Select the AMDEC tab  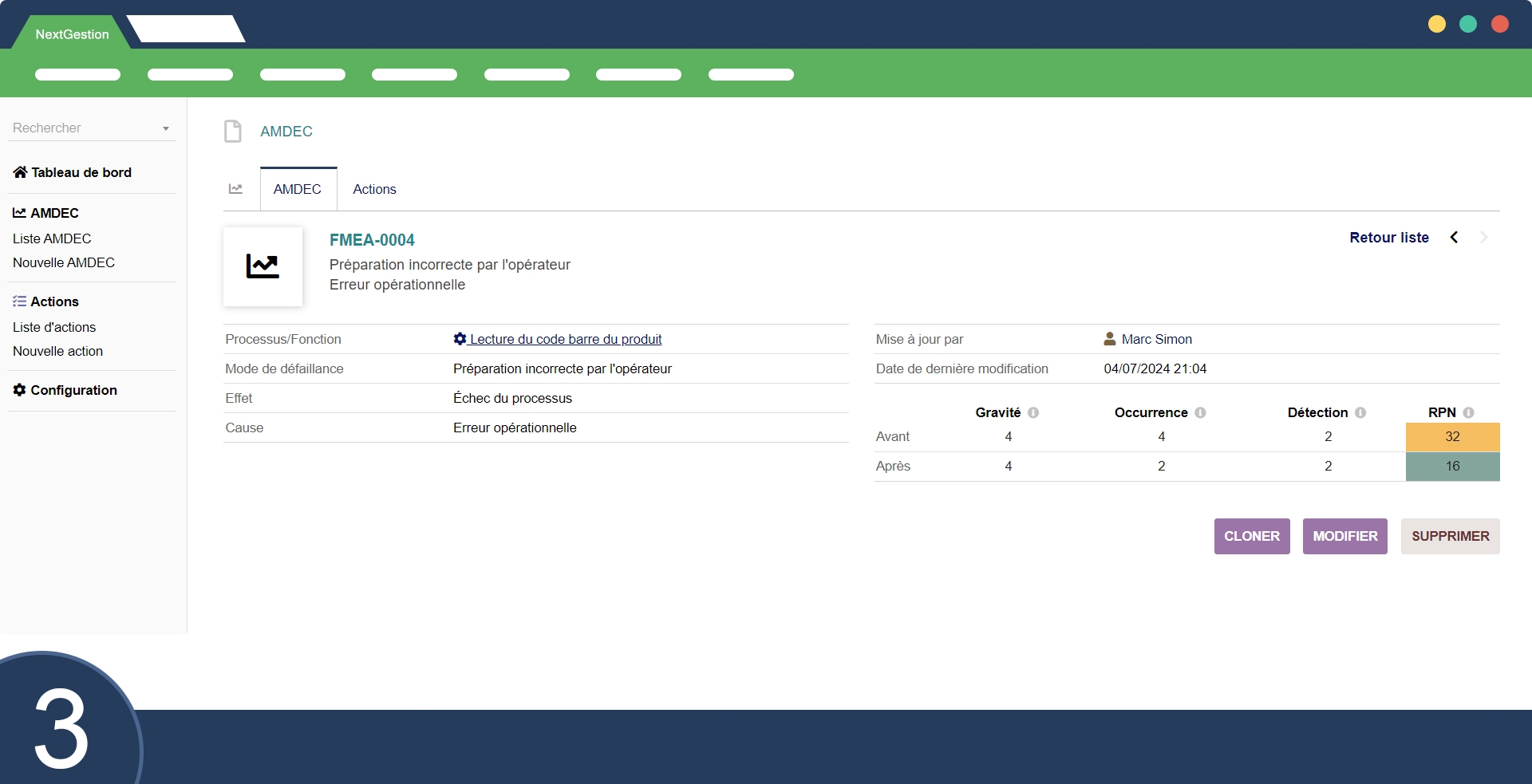tap(298, 189)
